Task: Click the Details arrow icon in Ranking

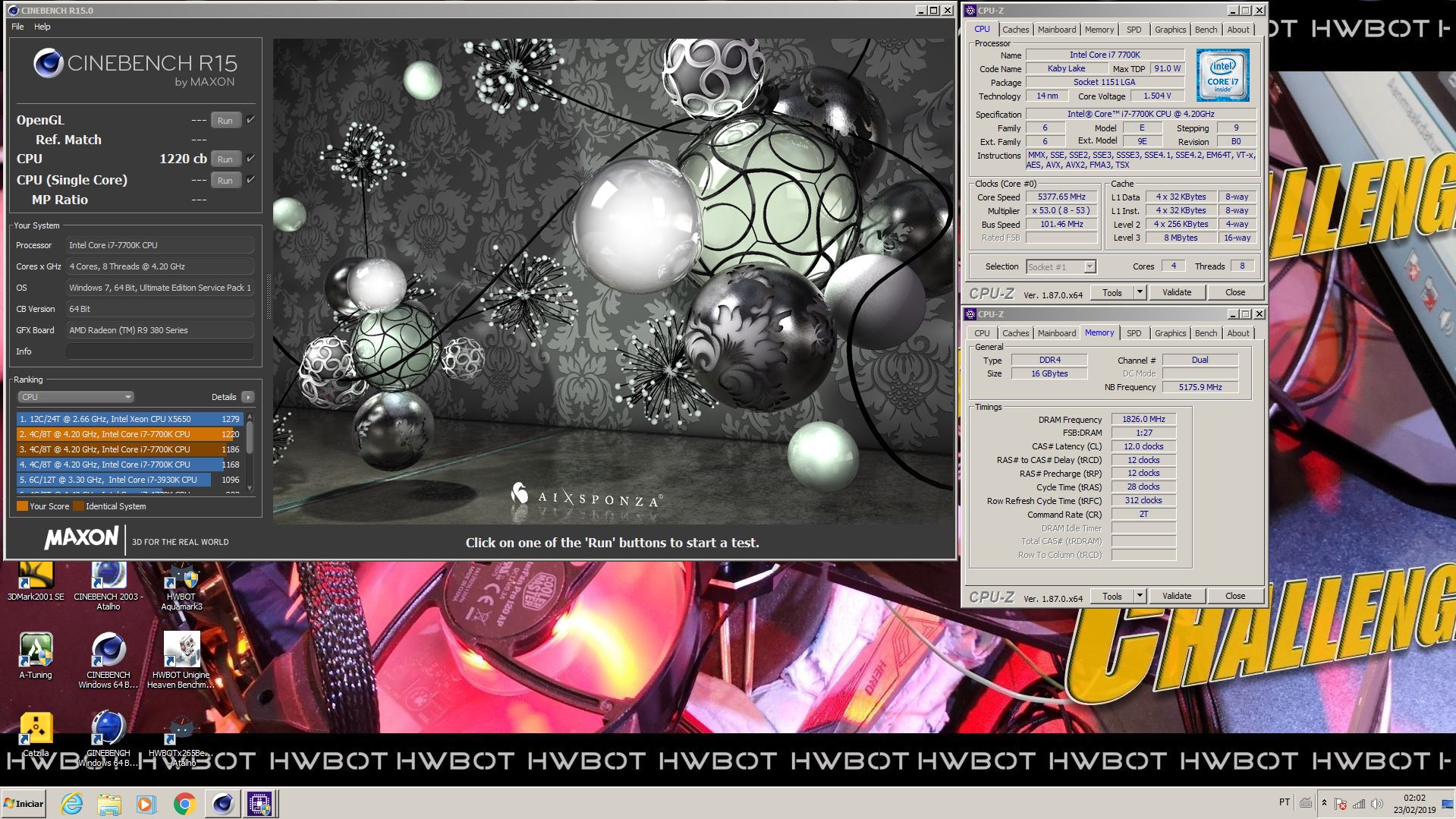Action: (248, 397)
